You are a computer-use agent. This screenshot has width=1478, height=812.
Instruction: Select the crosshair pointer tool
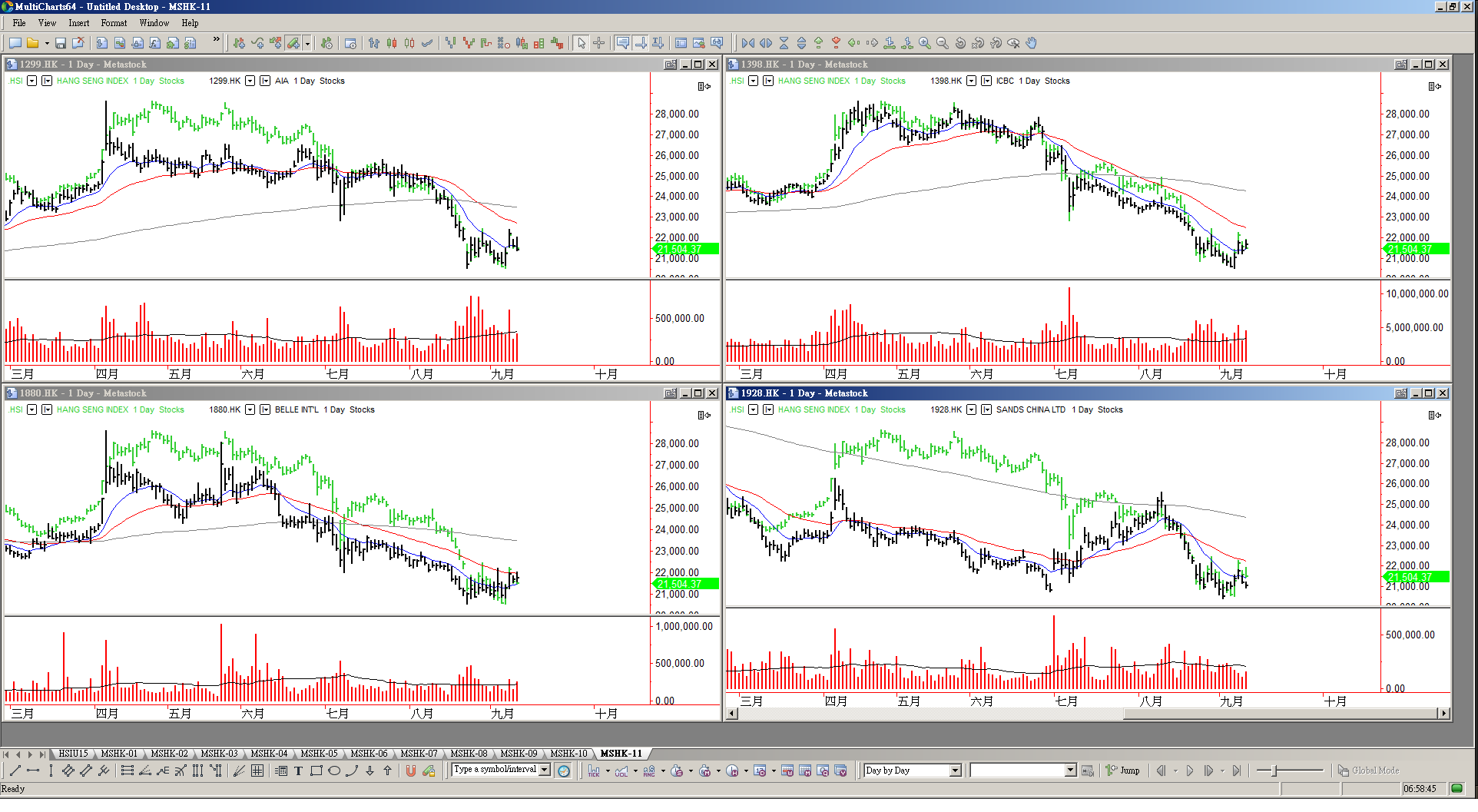pos(599,43)
